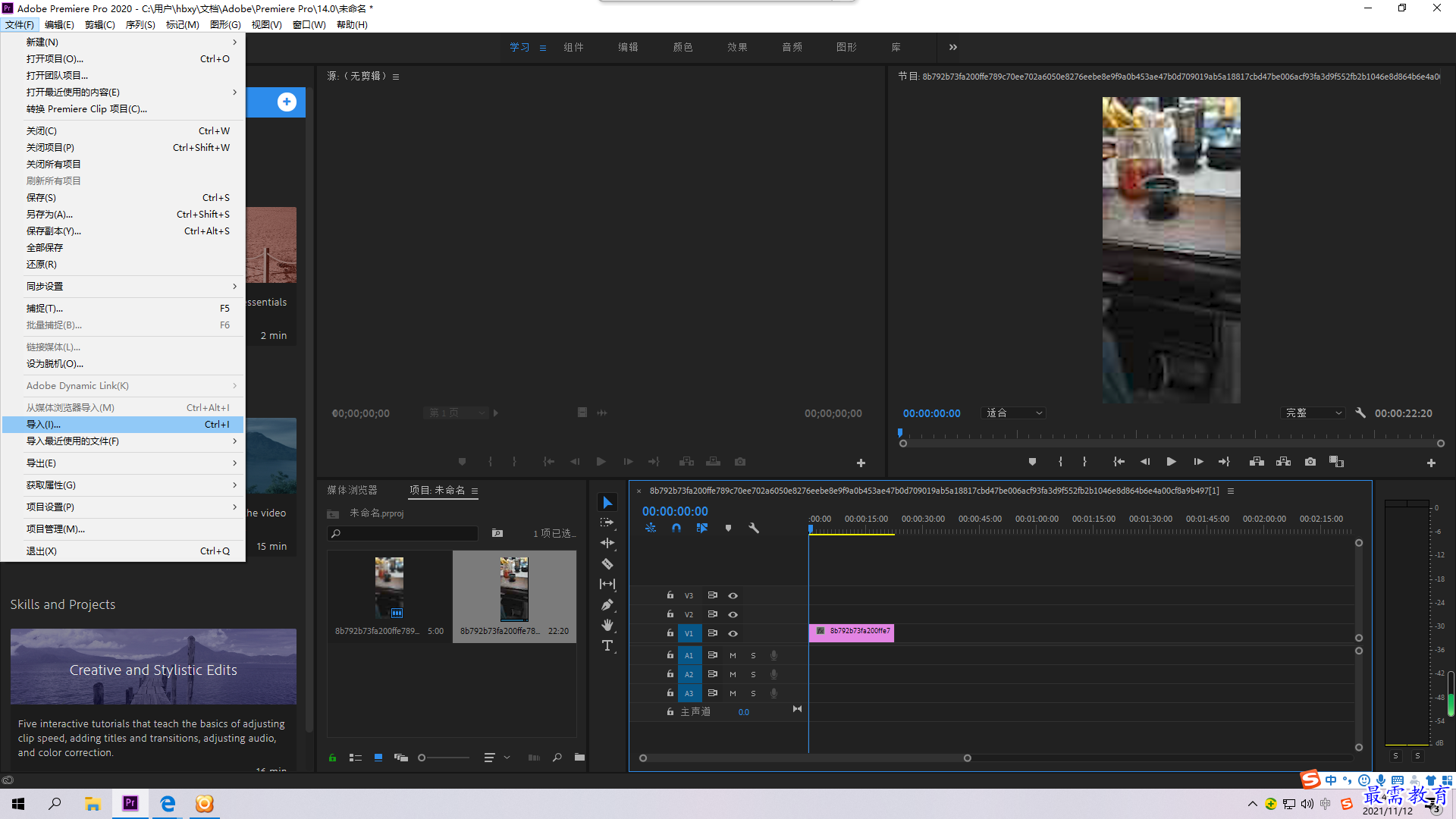Open Creative and Stylistic Edits tutorial

[x=153, y=667]
